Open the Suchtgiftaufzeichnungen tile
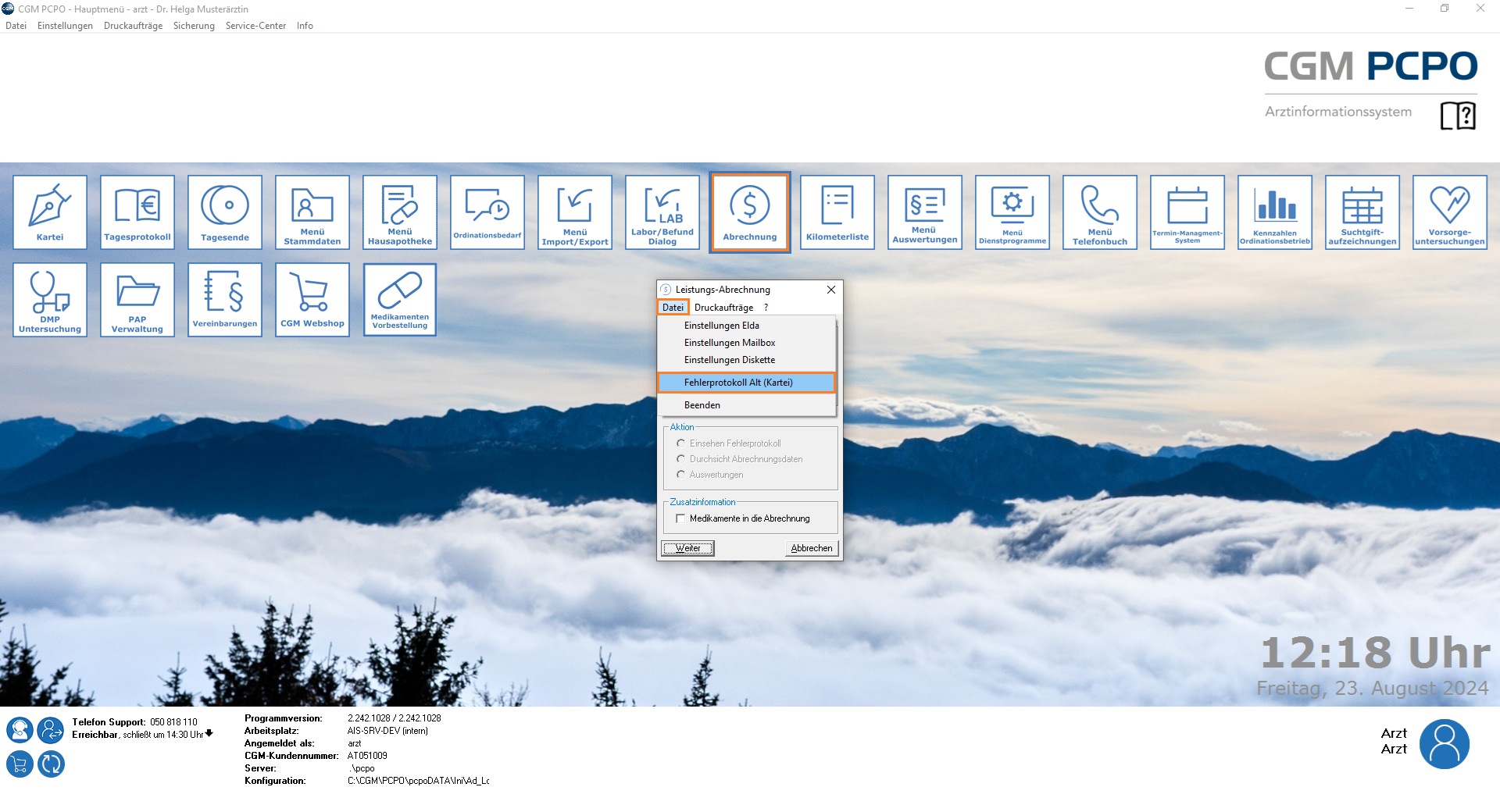 [1362, 212]
